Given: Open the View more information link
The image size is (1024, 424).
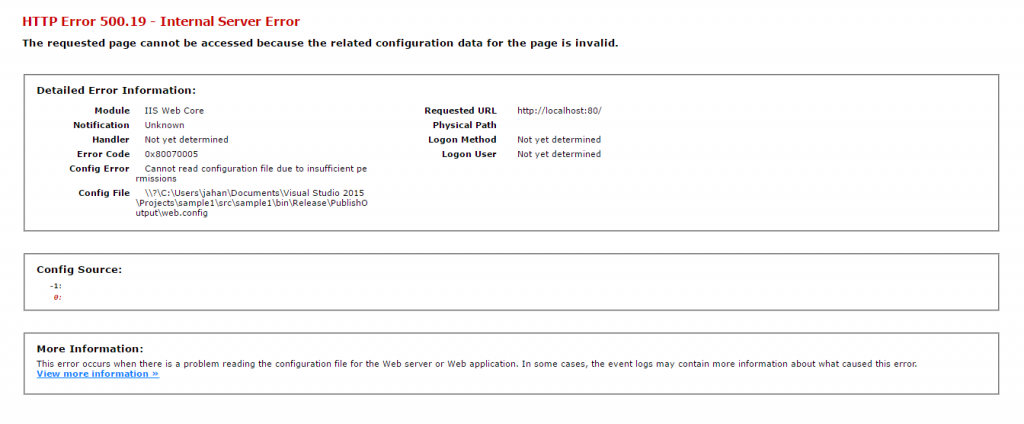Looking at the screenshot, I should [97, 374].
